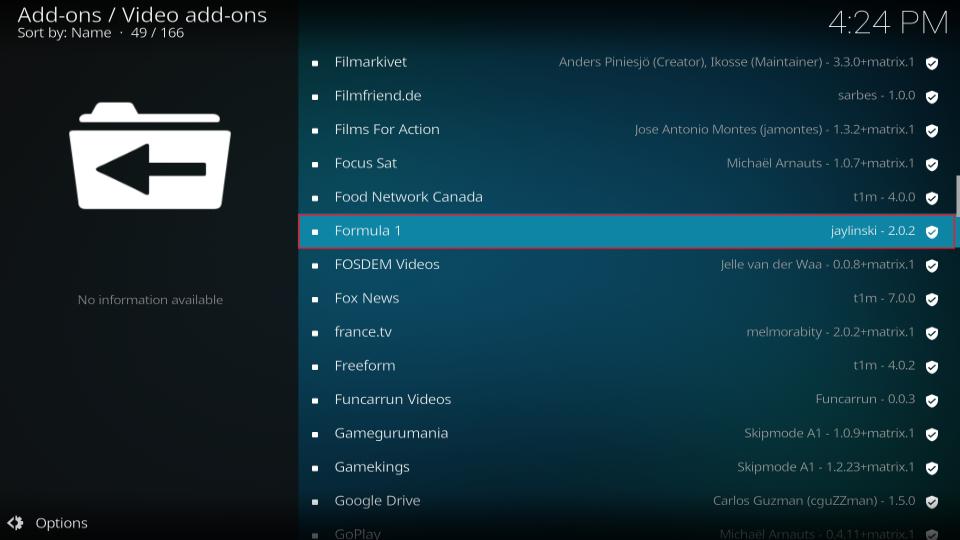
Task: Click the melmorabity - 2.0.2+matrix.1 text
Action: (x=830, y=332)
